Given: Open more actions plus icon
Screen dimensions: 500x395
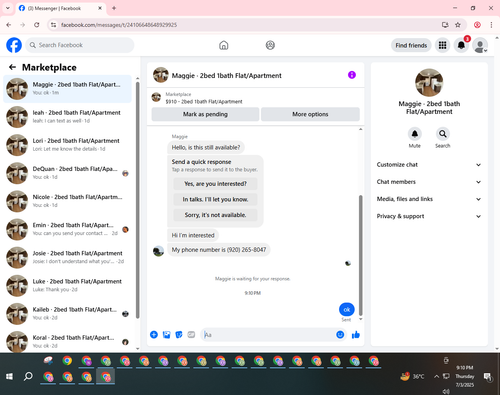Looking at the screenshot, I should tap(154, 335).
